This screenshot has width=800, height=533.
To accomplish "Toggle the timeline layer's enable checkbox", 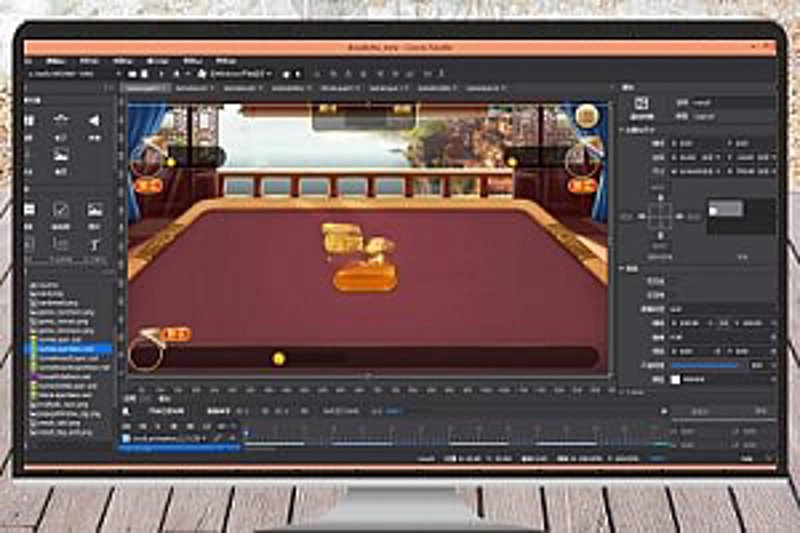I will click(126, 438).
